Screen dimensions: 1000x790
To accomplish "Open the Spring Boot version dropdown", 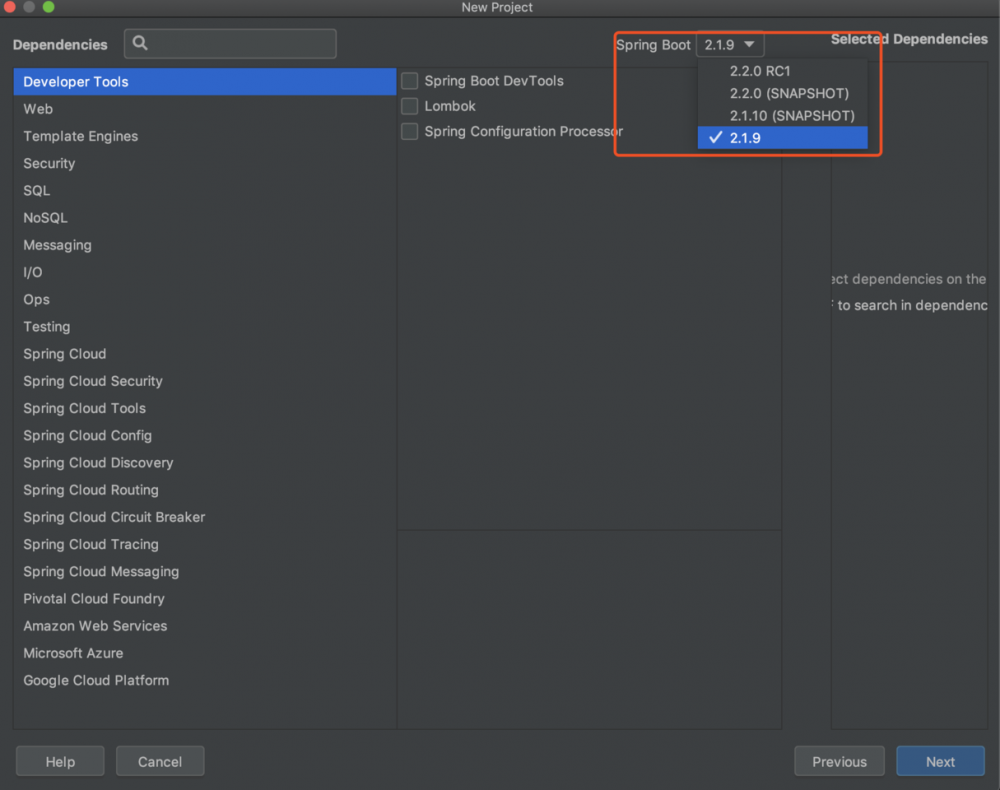I will pos(731,45).
